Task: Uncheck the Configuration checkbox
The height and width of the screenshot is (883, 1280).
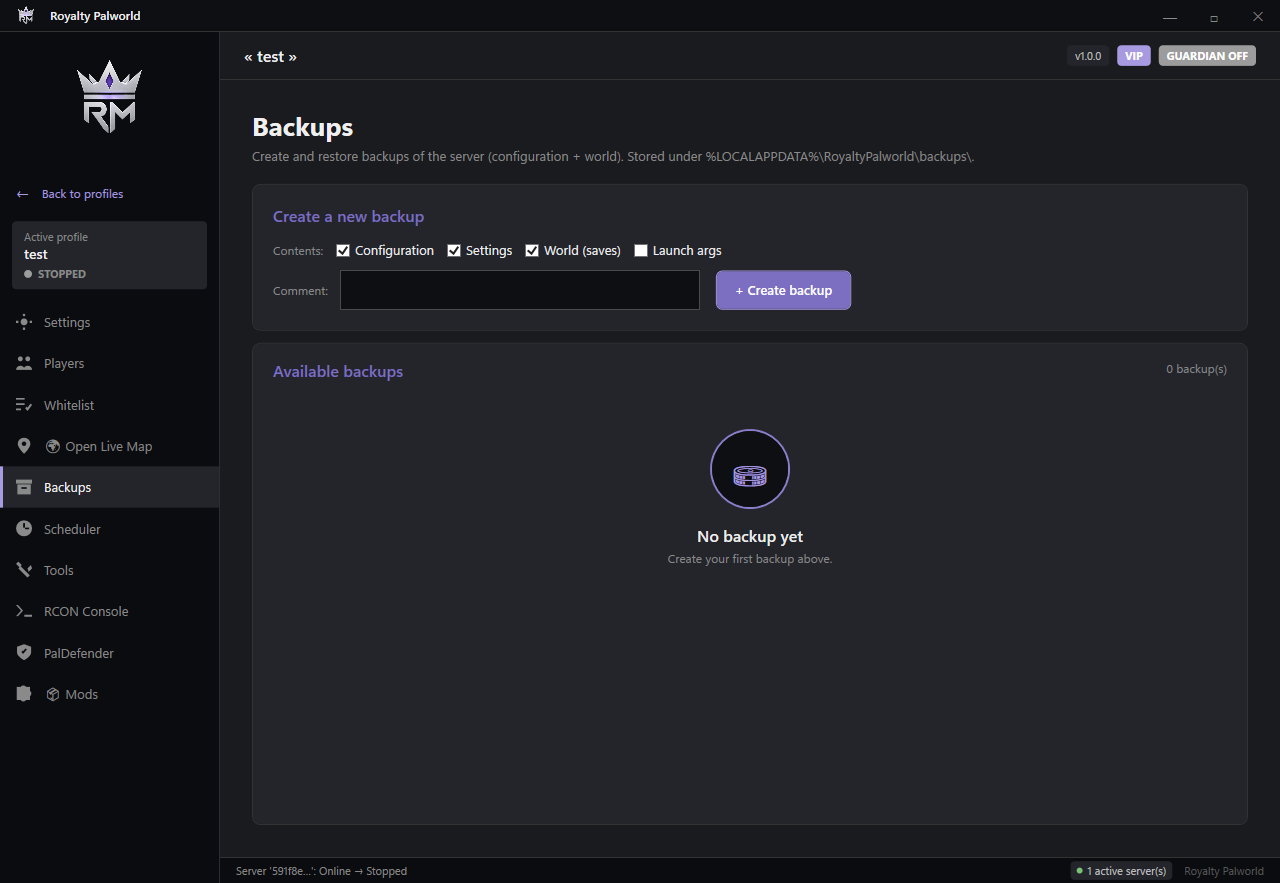Action: click(x=343, y=251)
